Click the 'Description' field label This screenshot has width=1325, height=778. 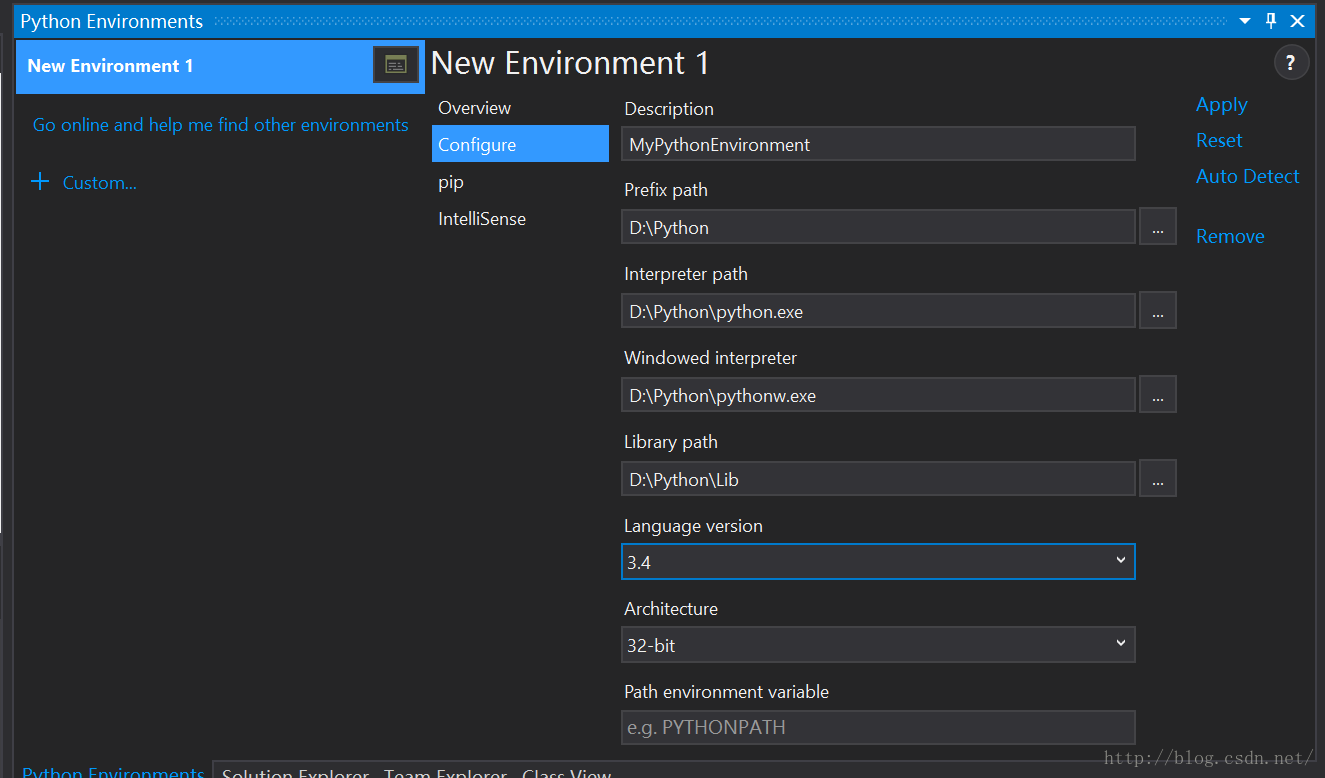tap(669, 109)
